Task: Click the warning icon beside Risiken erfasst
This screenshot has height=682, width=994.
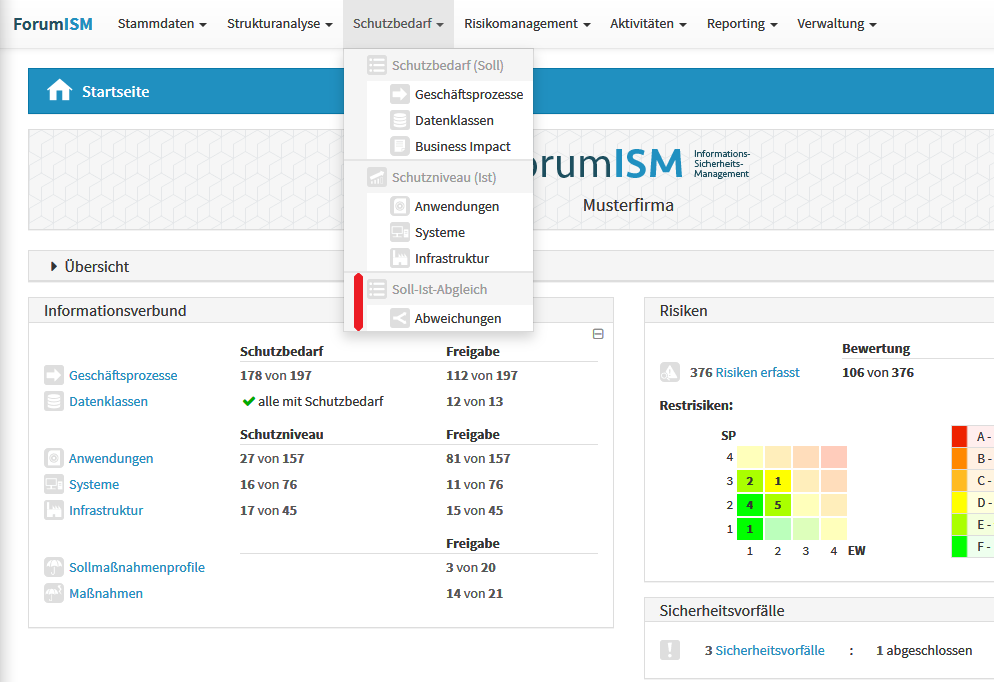Action: pyautogui.click(x=669, y=372)
